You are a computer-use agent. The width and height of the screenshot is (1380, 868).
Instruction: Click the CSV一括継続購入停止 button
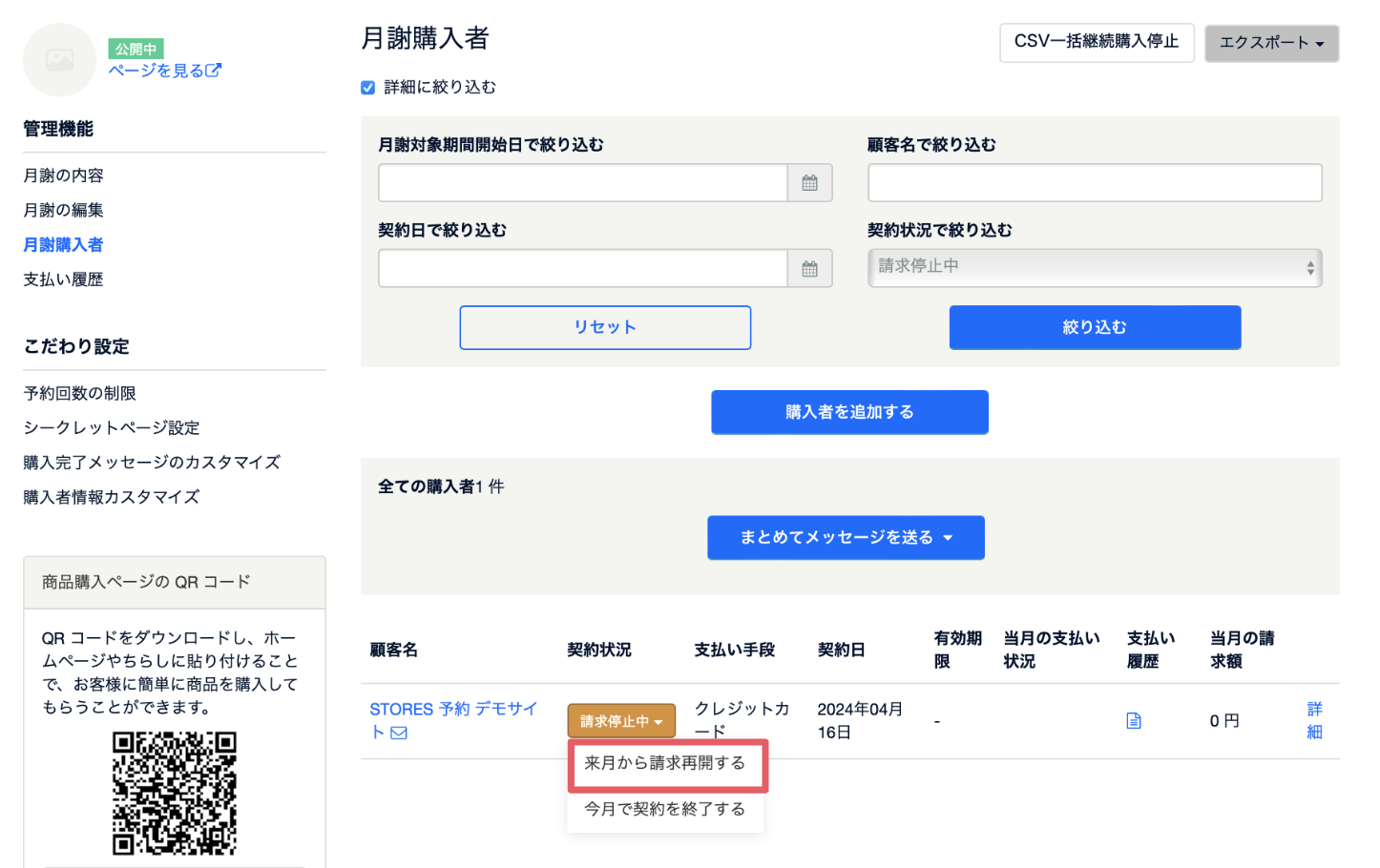1096,42
